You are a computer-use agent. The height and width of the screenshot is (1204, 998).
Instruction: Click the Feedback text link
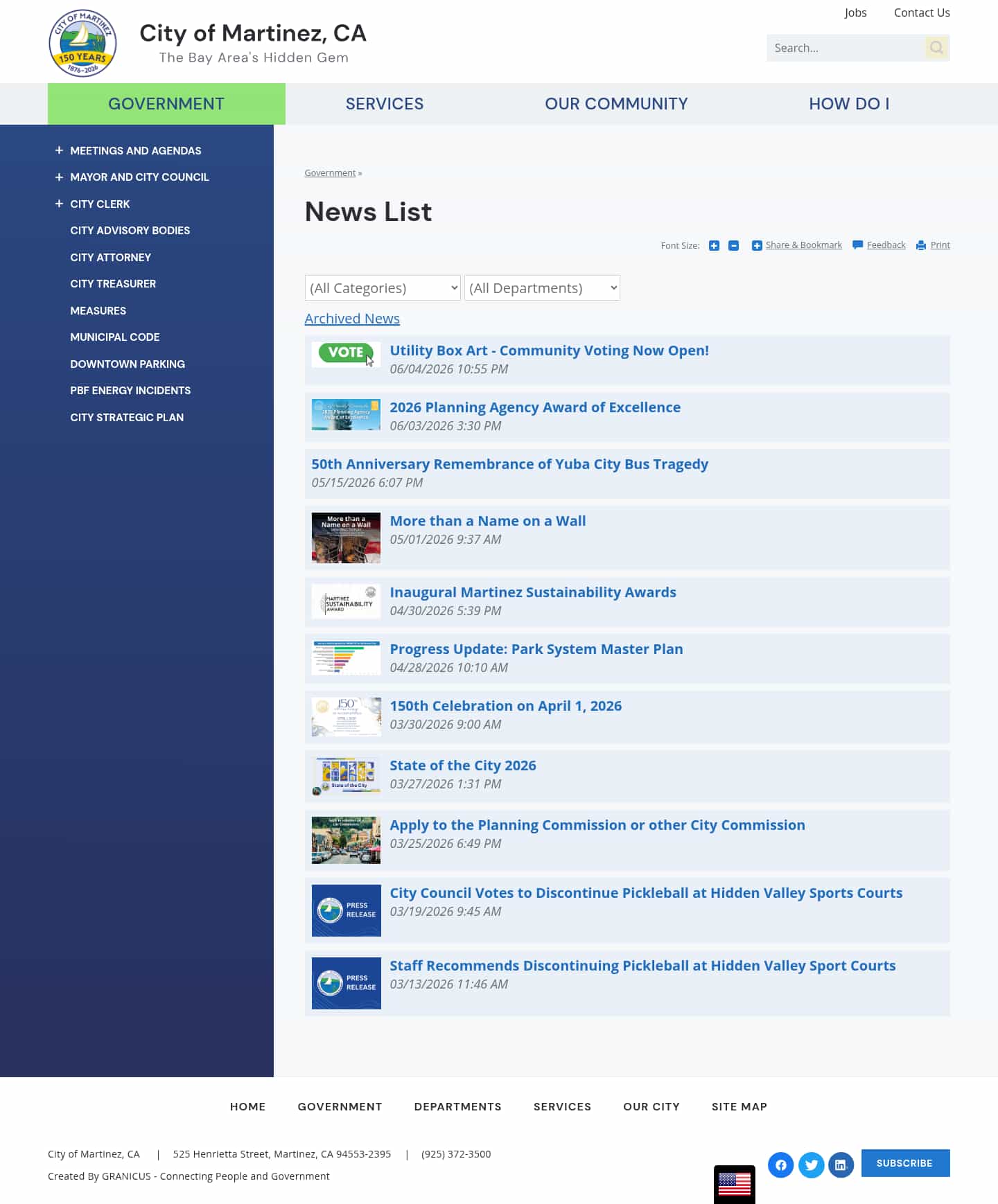click(886, 245)
